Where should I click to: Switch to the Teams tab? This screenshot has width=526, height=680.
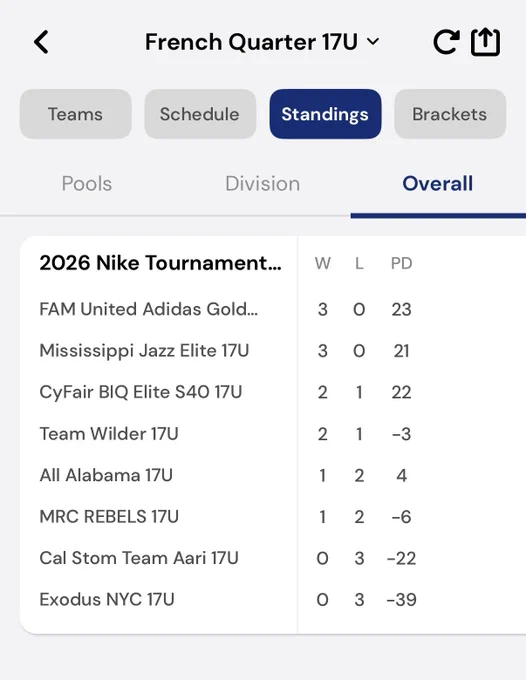(75, 114)
